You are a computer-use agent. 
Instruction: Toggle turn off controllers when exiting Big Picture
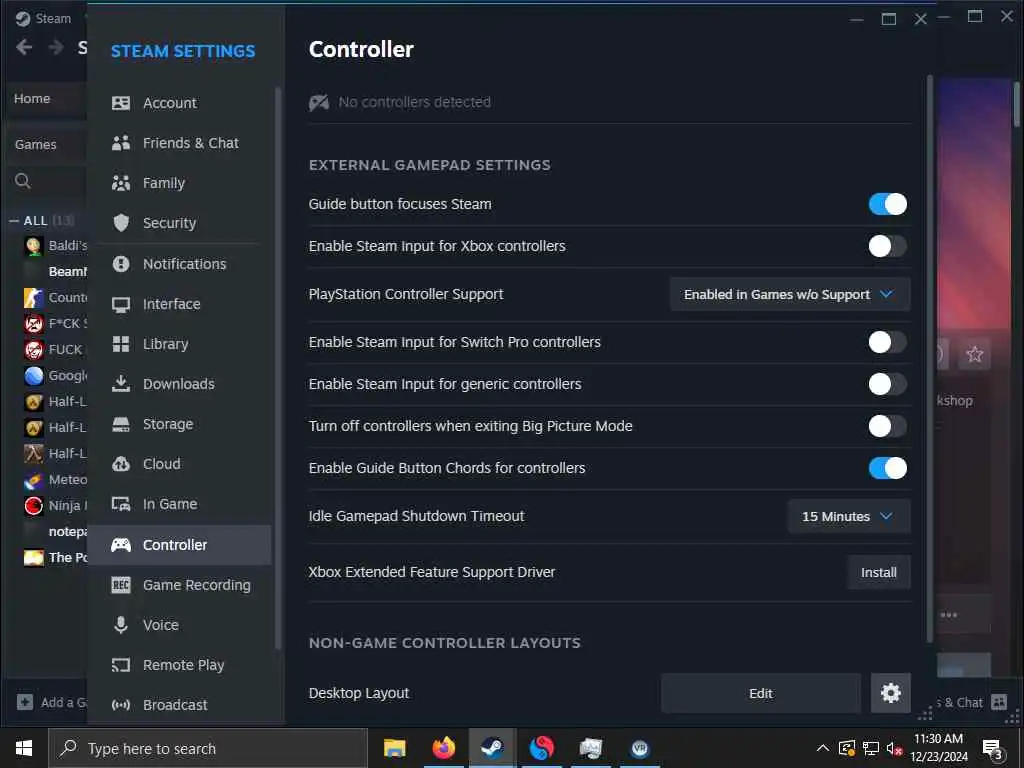coord(888,426)
